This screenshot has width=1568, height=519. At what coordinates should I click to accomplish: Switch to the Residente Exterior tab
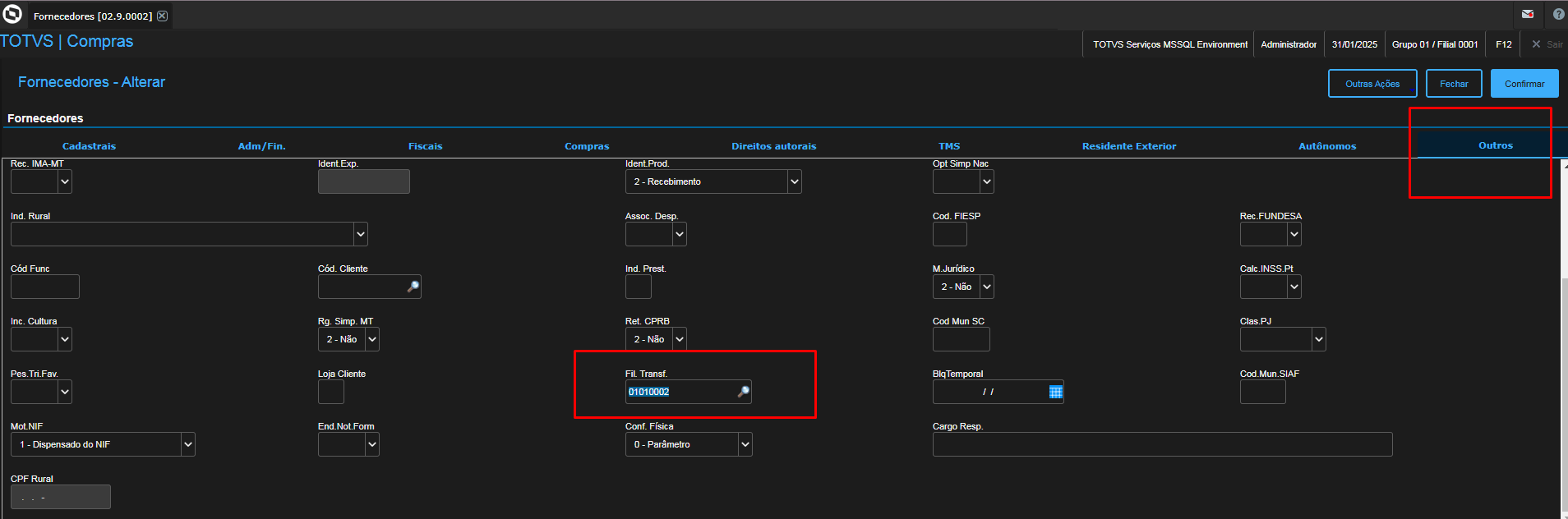(1129, 146)
